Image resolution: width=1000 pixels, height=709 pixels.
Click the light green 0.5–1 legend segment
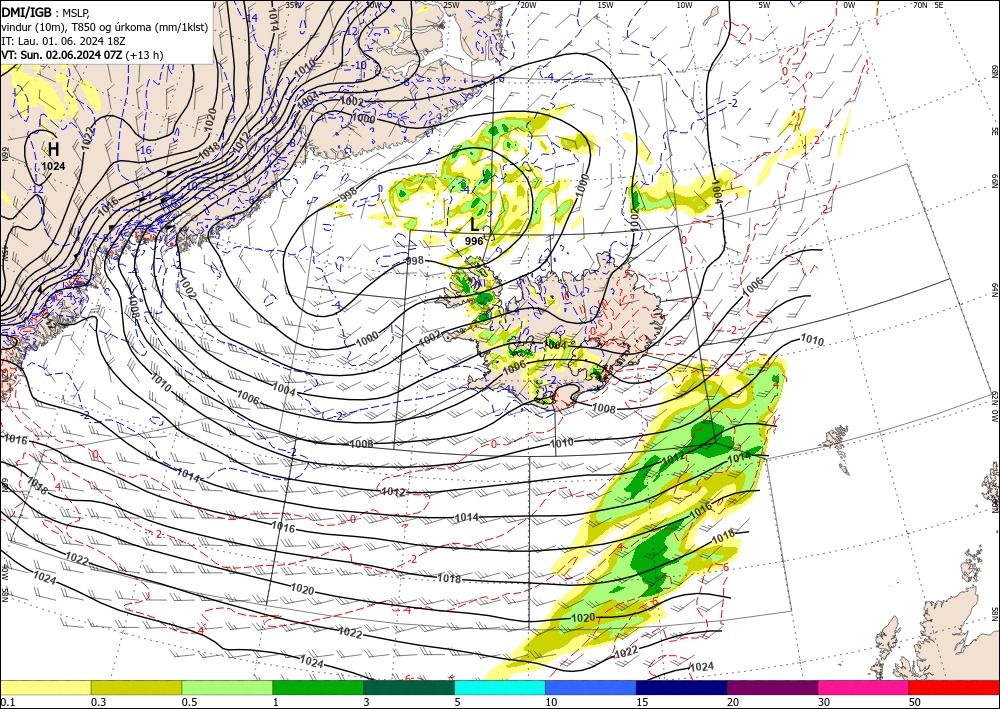click(x=227, y=687)
